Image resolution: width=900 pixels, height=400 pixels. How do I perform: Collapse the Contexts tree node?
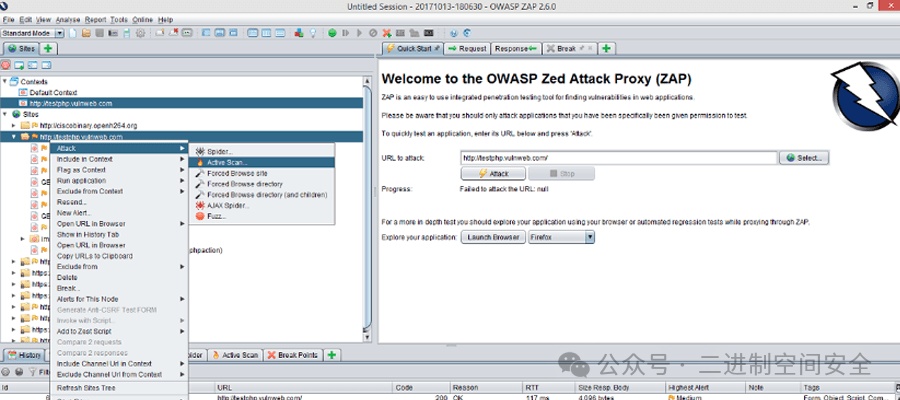(5, 81)
